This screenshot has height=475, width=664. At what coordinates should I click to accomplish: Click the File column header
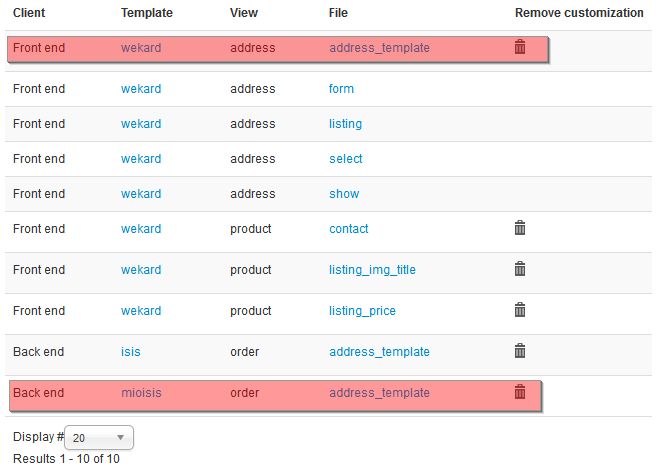pos(338,13)
